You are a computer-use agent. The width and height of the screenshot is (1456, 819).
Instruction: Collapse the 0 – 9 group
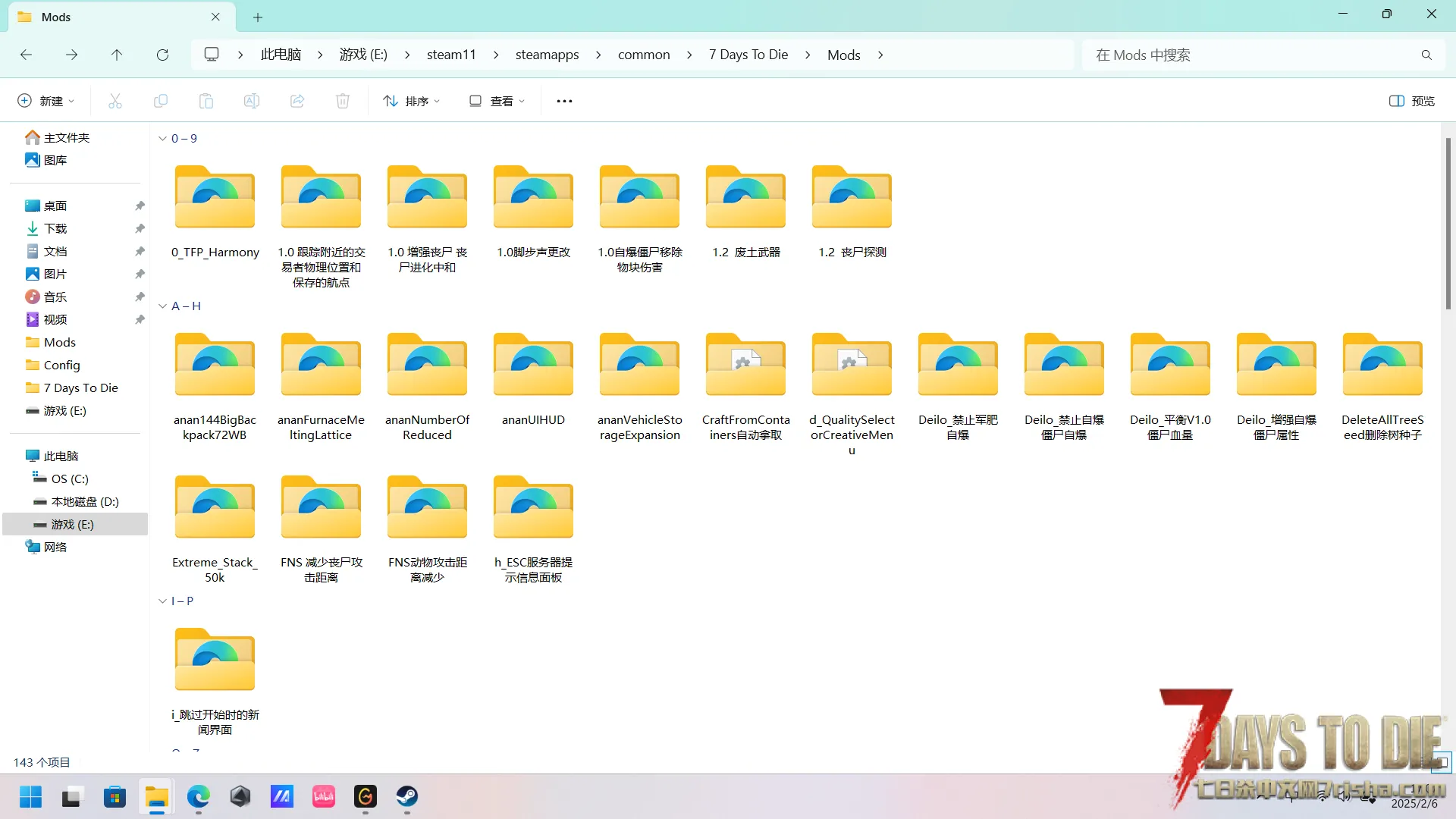click(x=162, y=138)
